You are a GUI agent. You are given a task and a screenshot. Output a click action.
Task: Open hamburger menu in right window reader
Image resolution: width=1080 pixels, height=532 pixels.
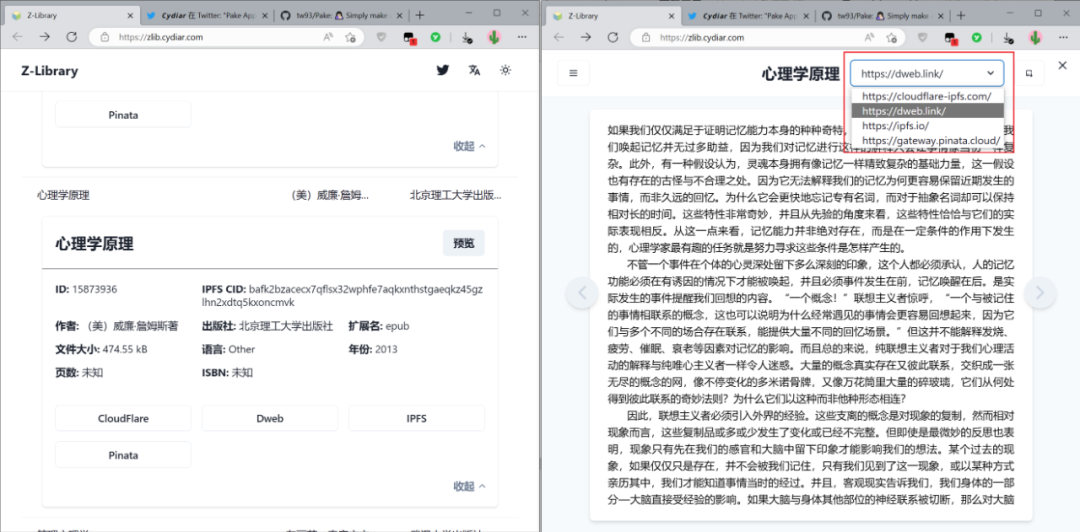point(573,73)
